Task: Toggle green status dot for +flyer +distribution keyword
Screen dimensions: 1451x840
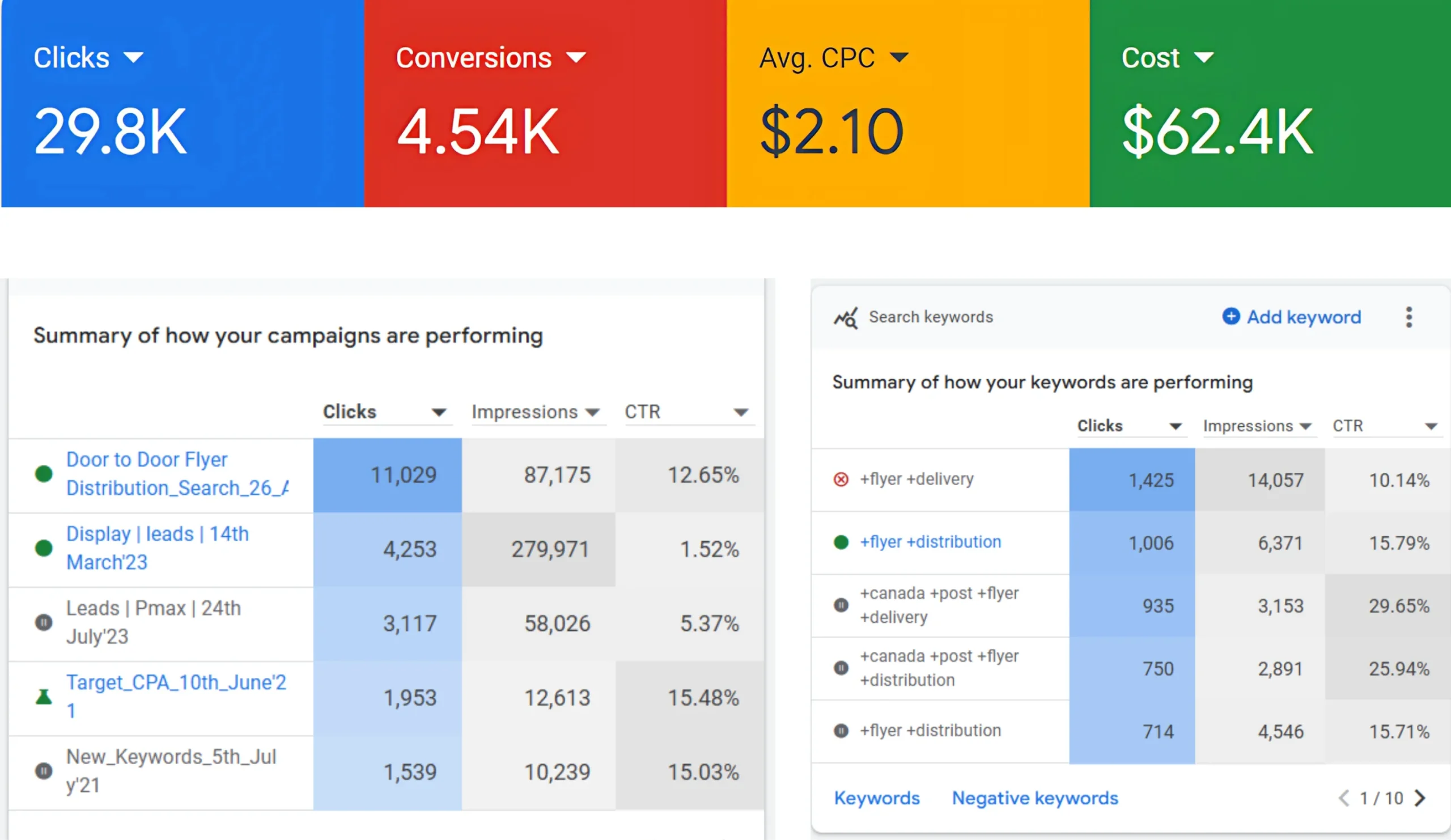Action: click(841, 542)
